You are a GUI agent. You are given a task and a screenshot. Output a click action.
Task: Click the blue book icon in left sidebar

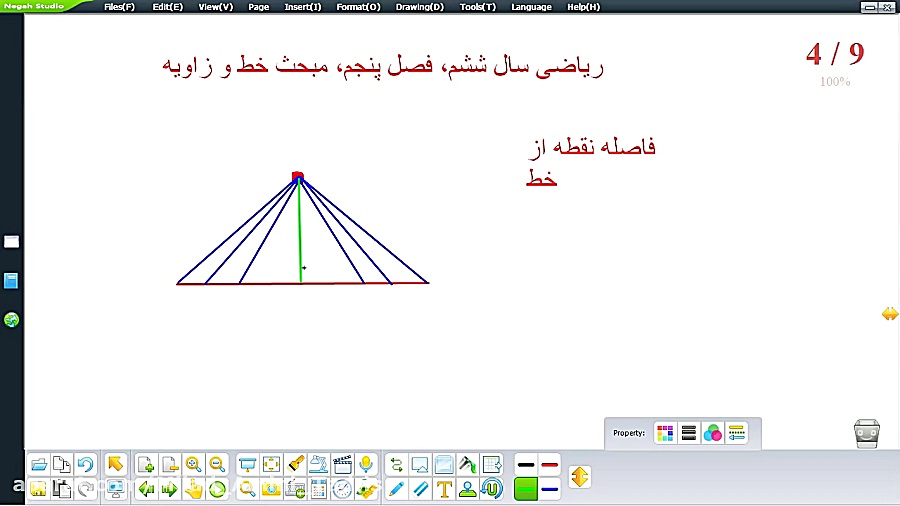[11, 281]
